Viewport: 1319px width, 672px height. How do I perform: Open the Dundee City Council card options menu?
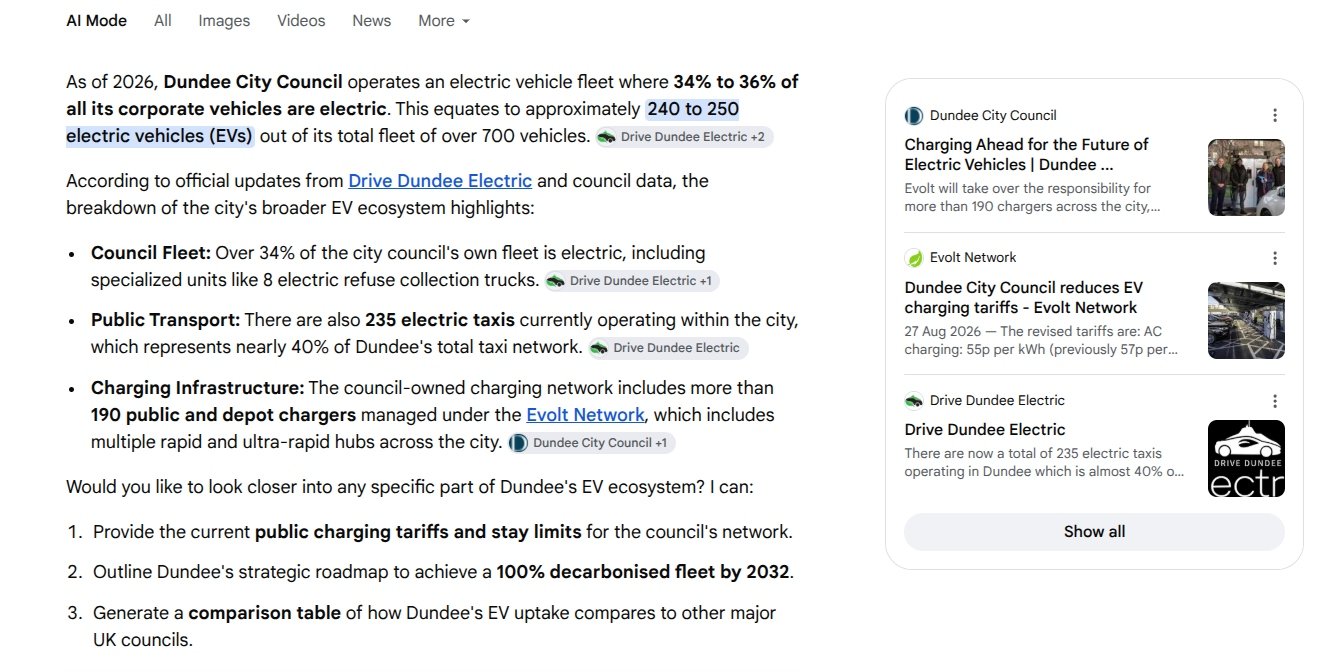tap(1274, 115)
